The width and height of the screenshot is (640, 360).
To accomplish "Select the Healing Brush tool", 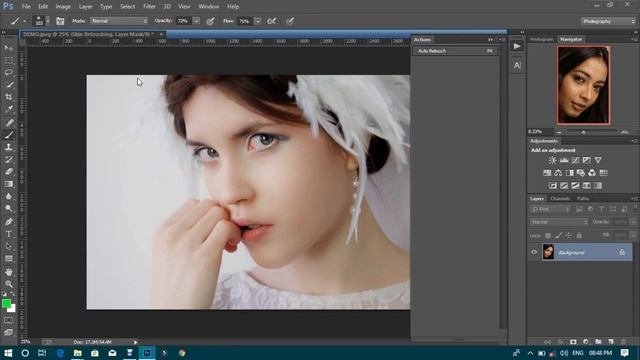I will (x=9, y=122).
